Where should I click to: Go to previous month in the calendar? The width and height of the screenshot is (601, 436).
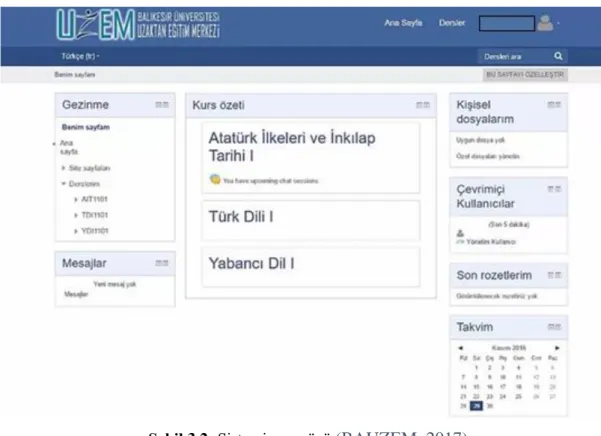click(461, 348)
